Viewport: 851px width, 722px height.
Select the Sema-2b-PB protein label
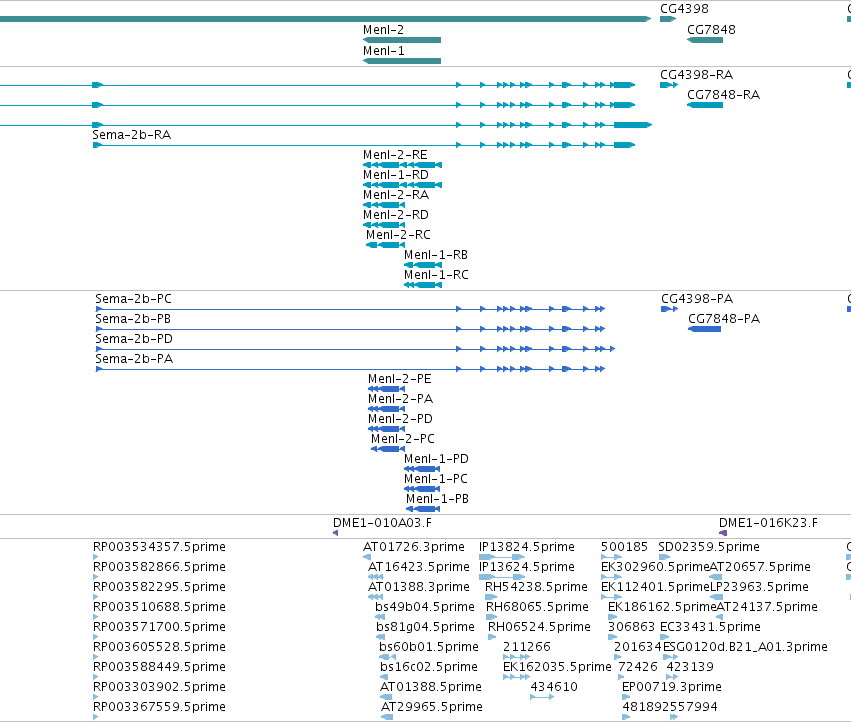click(133, 319)
